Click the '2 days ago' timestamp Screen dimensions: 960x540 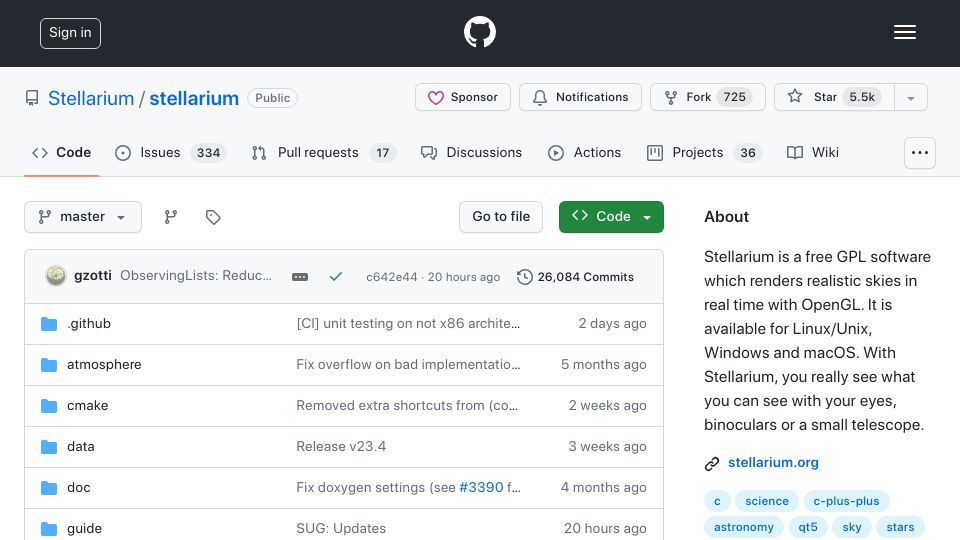click(x=612, y=323)
